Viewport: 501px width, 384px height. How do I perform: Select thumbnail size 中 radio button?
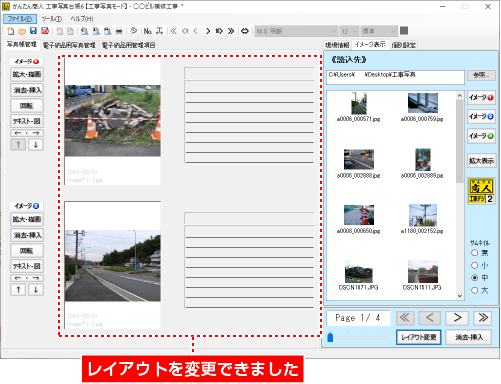[x=475, y=278]
